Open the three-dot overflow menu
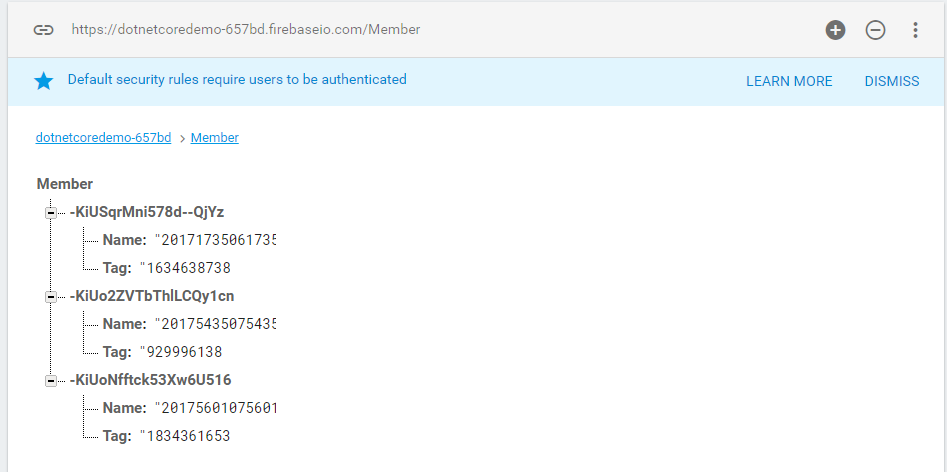The height and width of the screenshot is (472, 947). (915, 30)
